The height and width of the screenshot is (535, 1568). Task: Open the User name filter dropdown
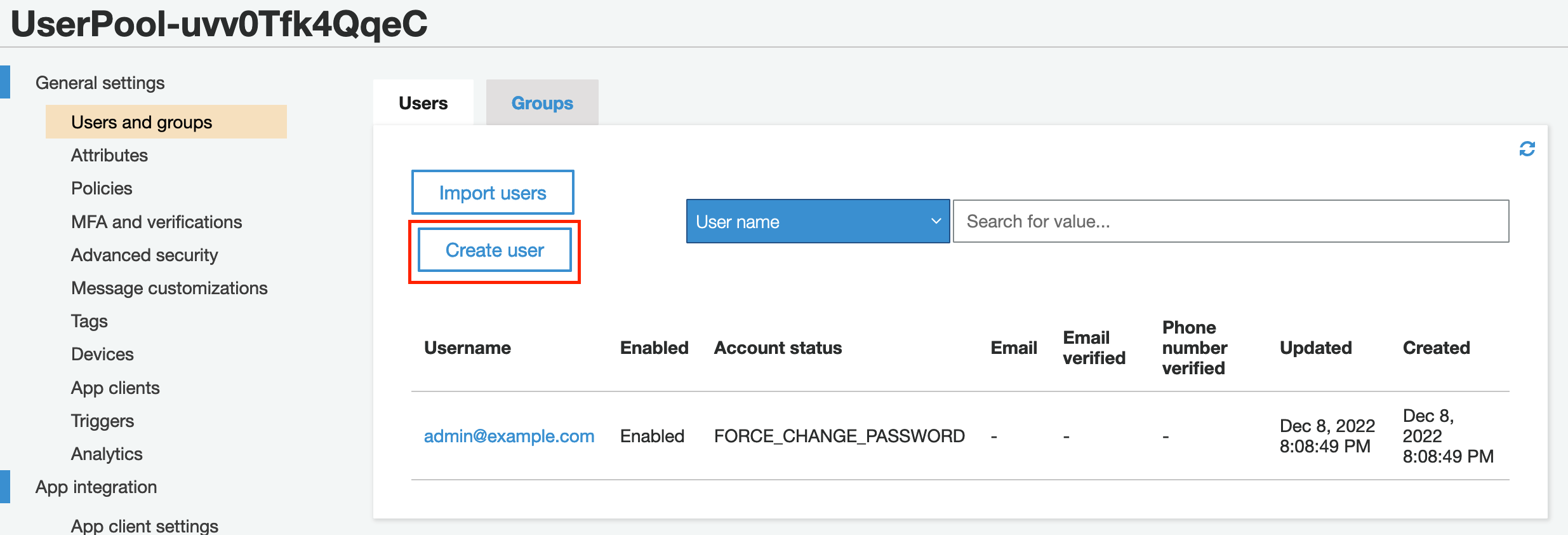818,221
